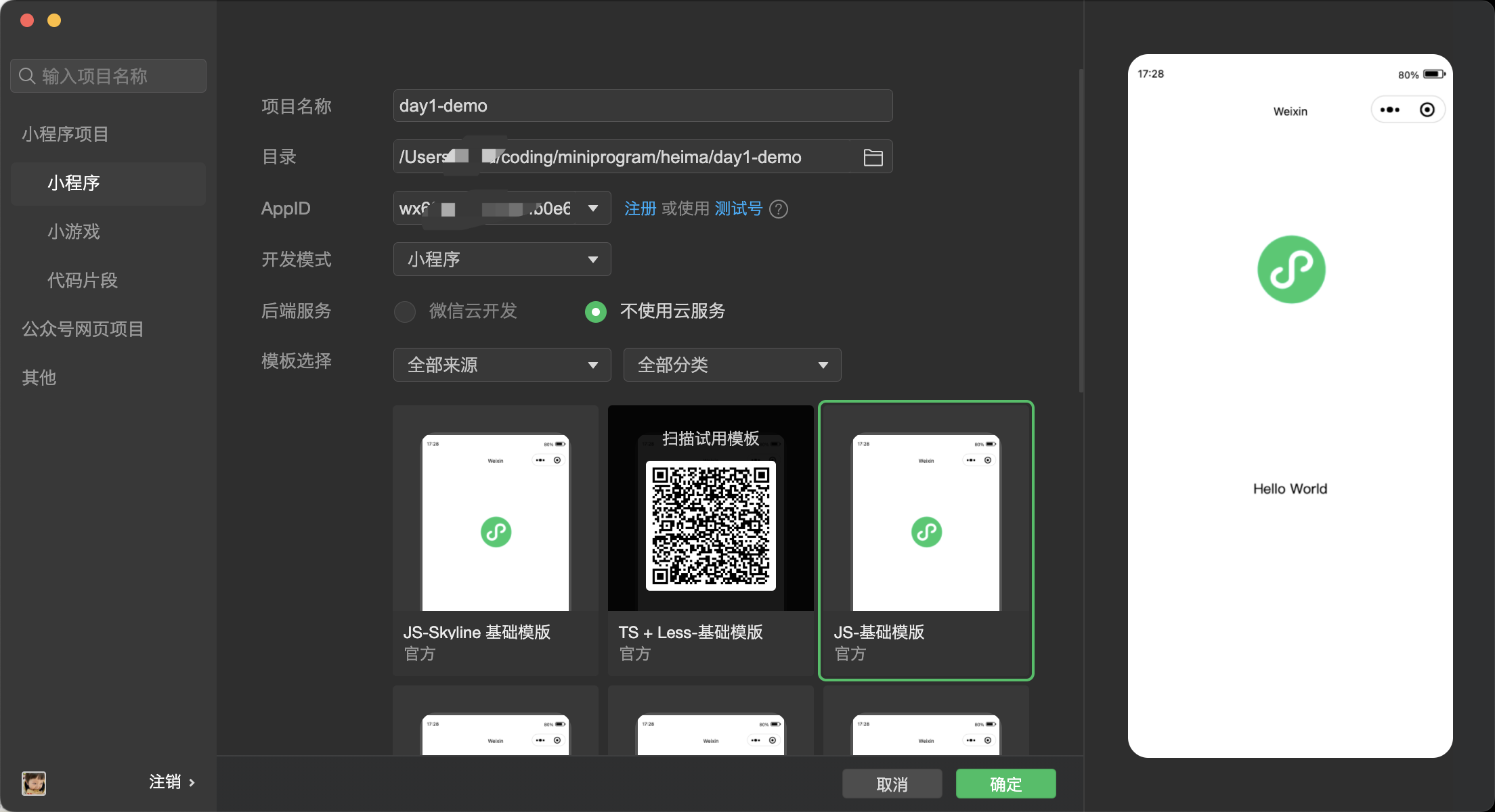1495x812 pixels.
Task: Open the 全部分类 category dropdown
Action: click(x=732, y=365)
